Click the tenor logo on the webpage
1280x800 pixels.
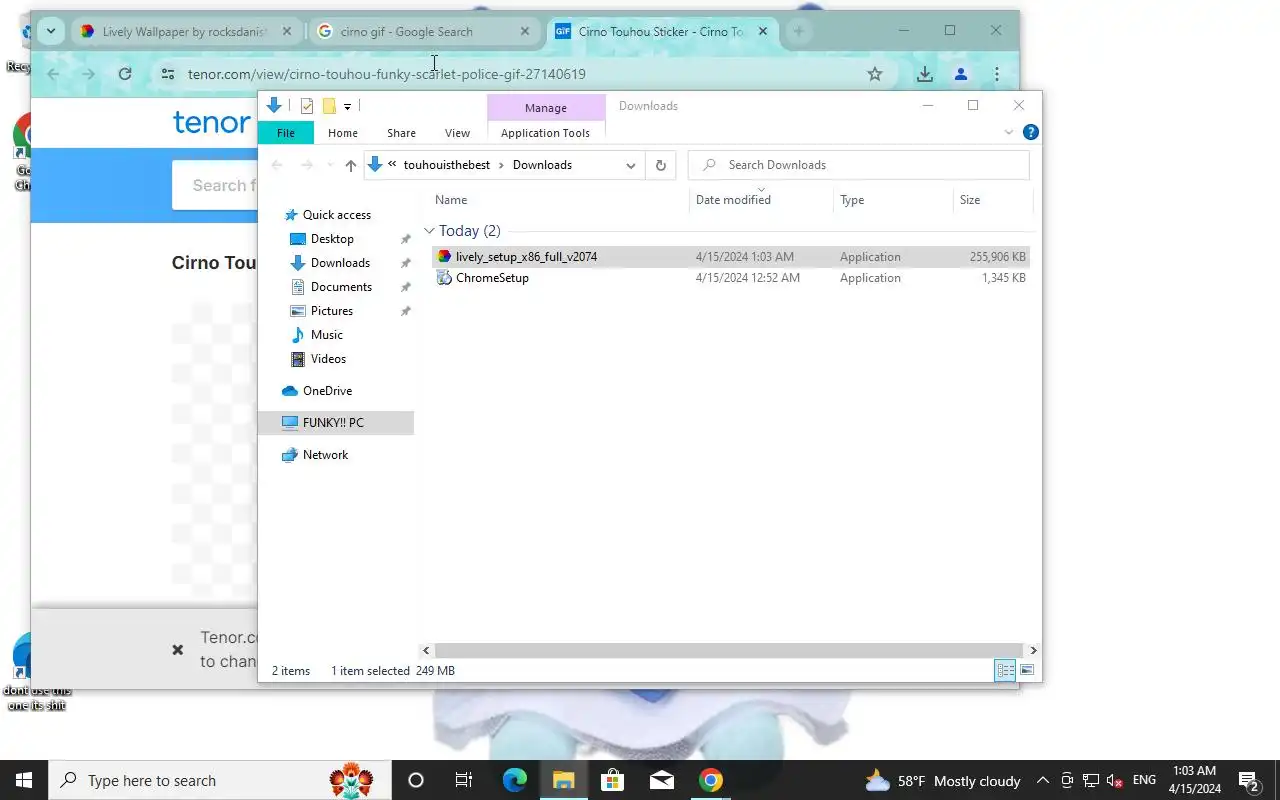click(x=212, y=122)
